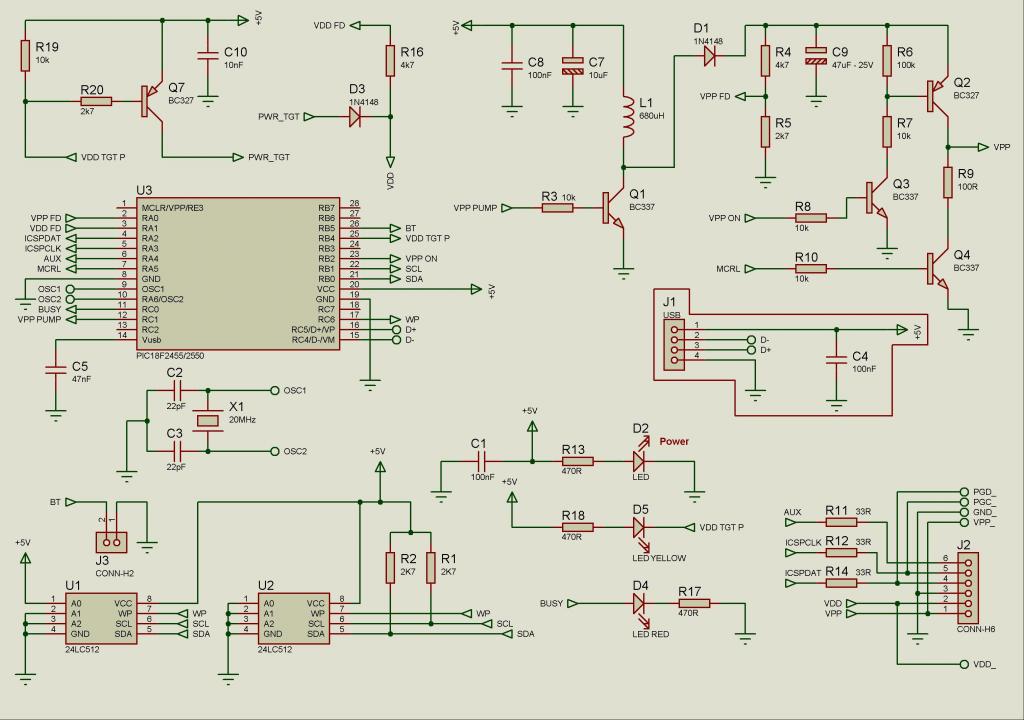1024x720 pixels.
Task: Click the VDD TGT P label at D5
Action: pos(722,527)
